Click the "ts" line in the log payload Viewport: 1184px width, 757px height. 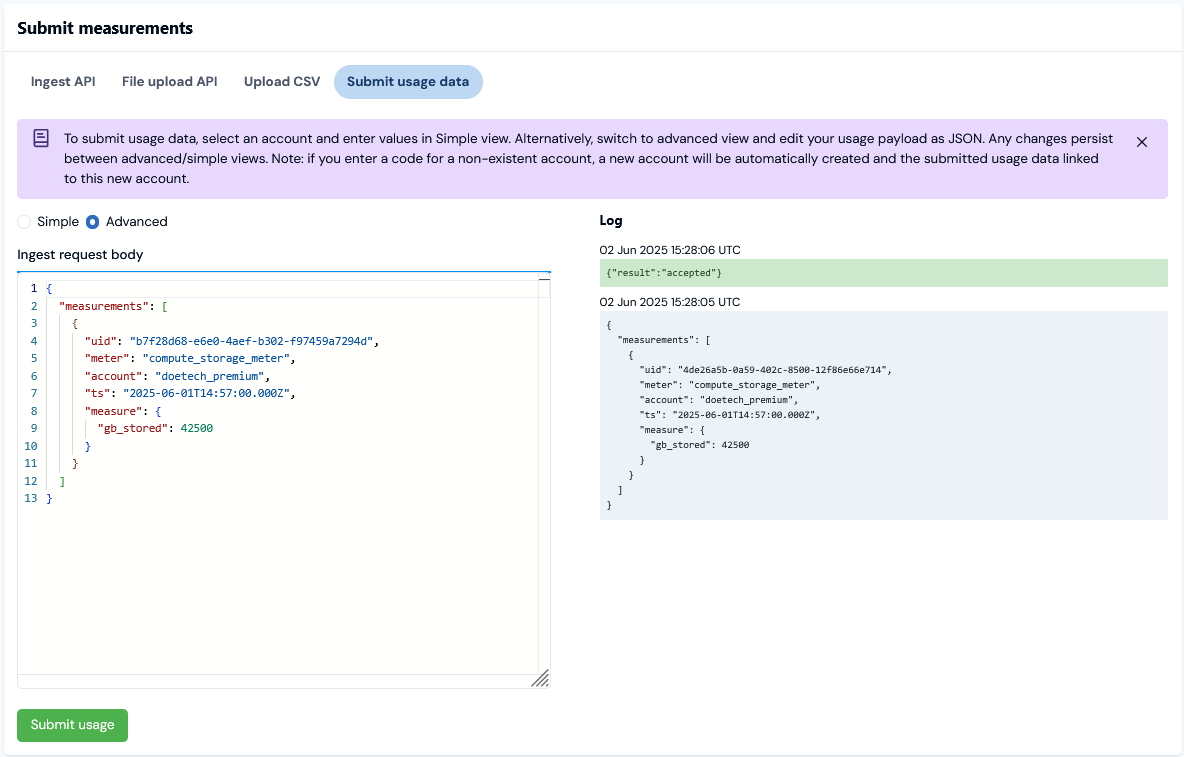click(x=729, y=415)
